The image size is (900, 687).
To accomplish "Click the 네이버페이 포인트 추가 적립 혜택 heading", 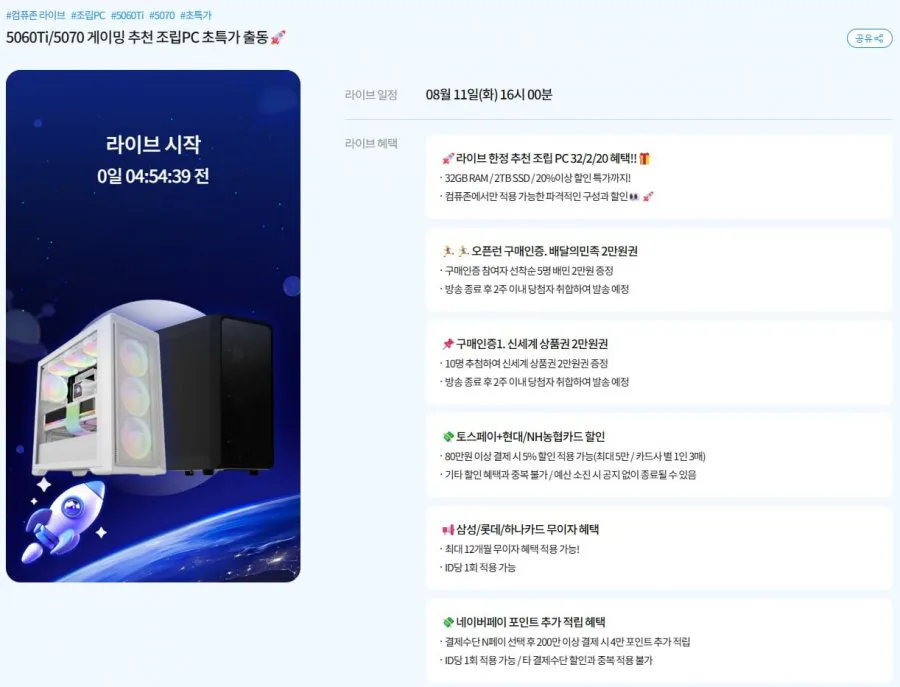I will [x=531, y=623].
